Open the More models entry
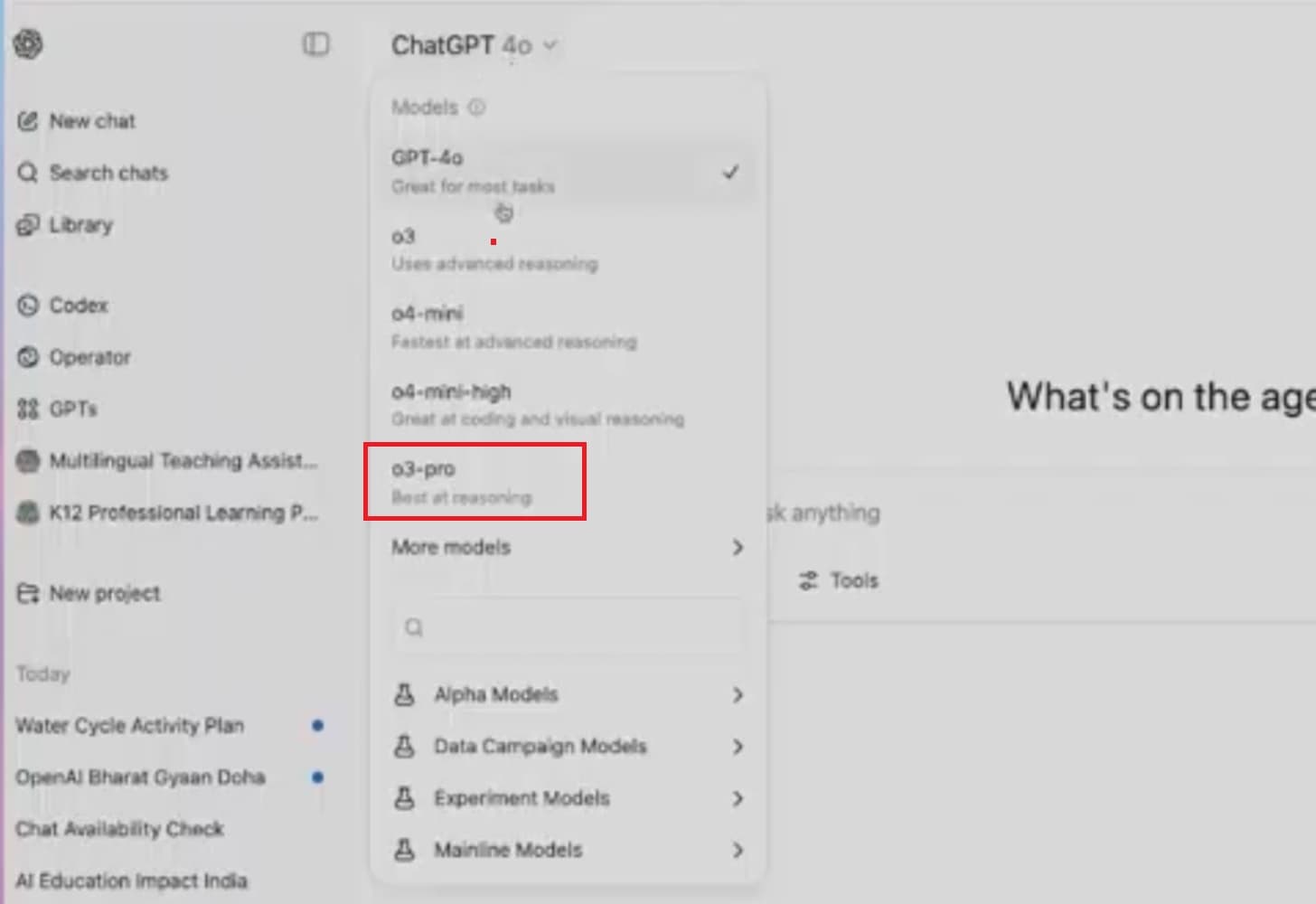 pyautogui.click(x=568, y=547)
